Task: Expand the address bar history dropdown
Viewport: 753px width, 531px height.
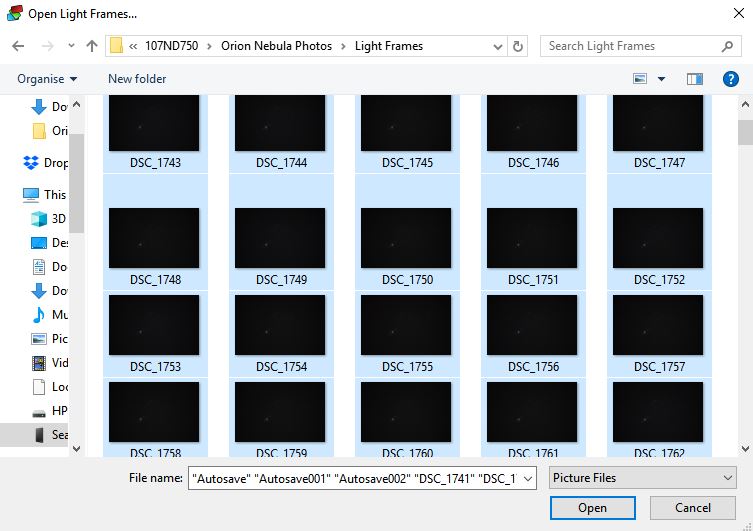Action: pos(498,47)
